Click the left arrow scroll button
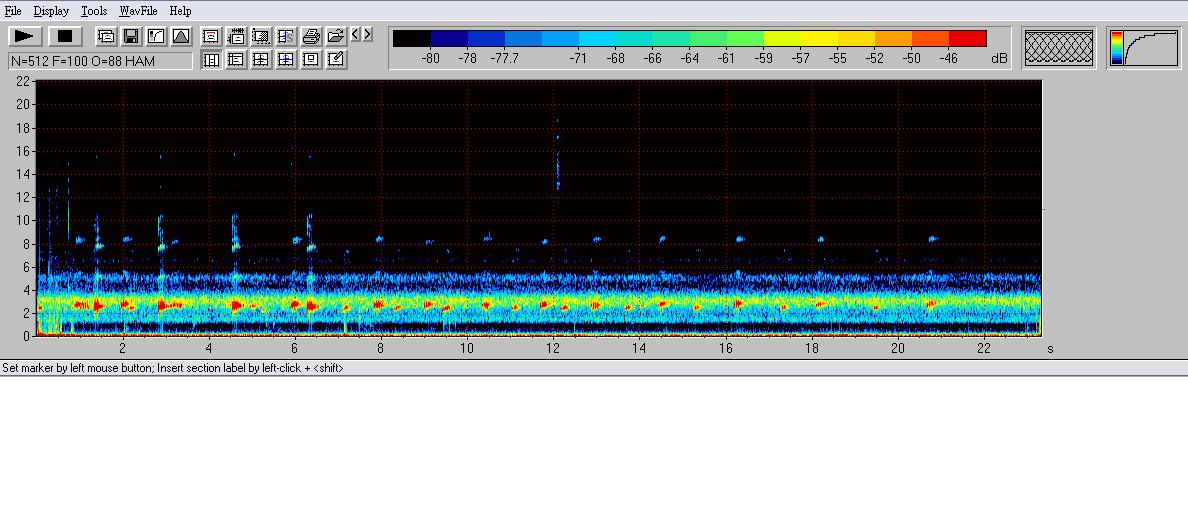 point(356,35)
